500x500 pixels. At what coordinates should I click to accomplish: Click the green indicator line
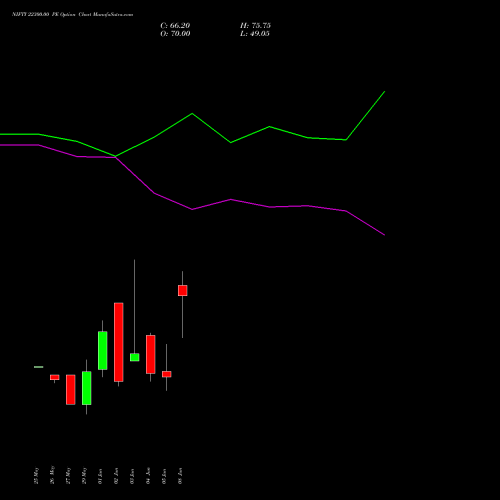(192, 114)
